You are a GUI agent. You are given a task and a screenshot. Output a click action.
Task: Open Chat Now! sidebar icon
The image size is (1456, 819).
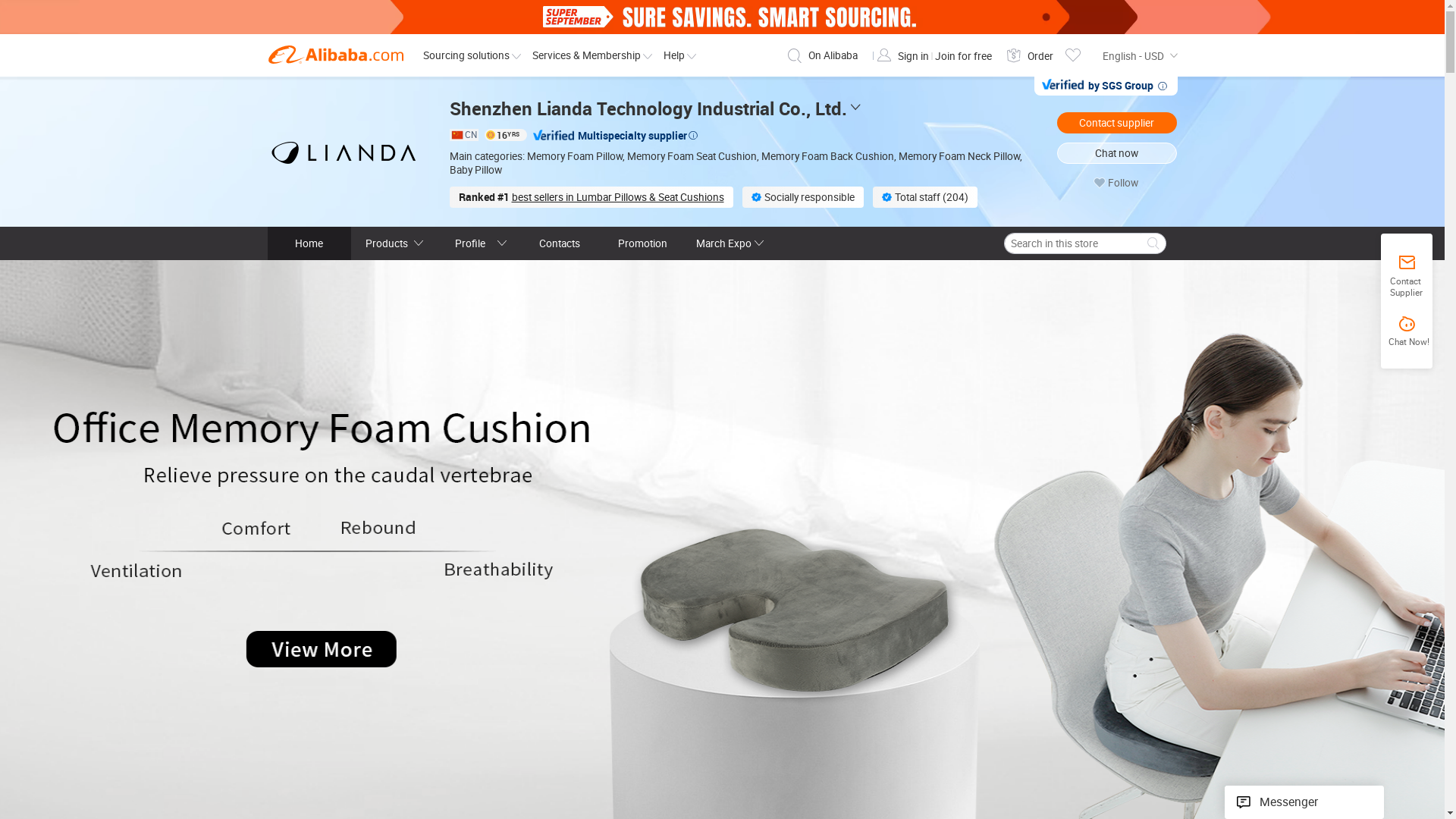point(1407,325)
